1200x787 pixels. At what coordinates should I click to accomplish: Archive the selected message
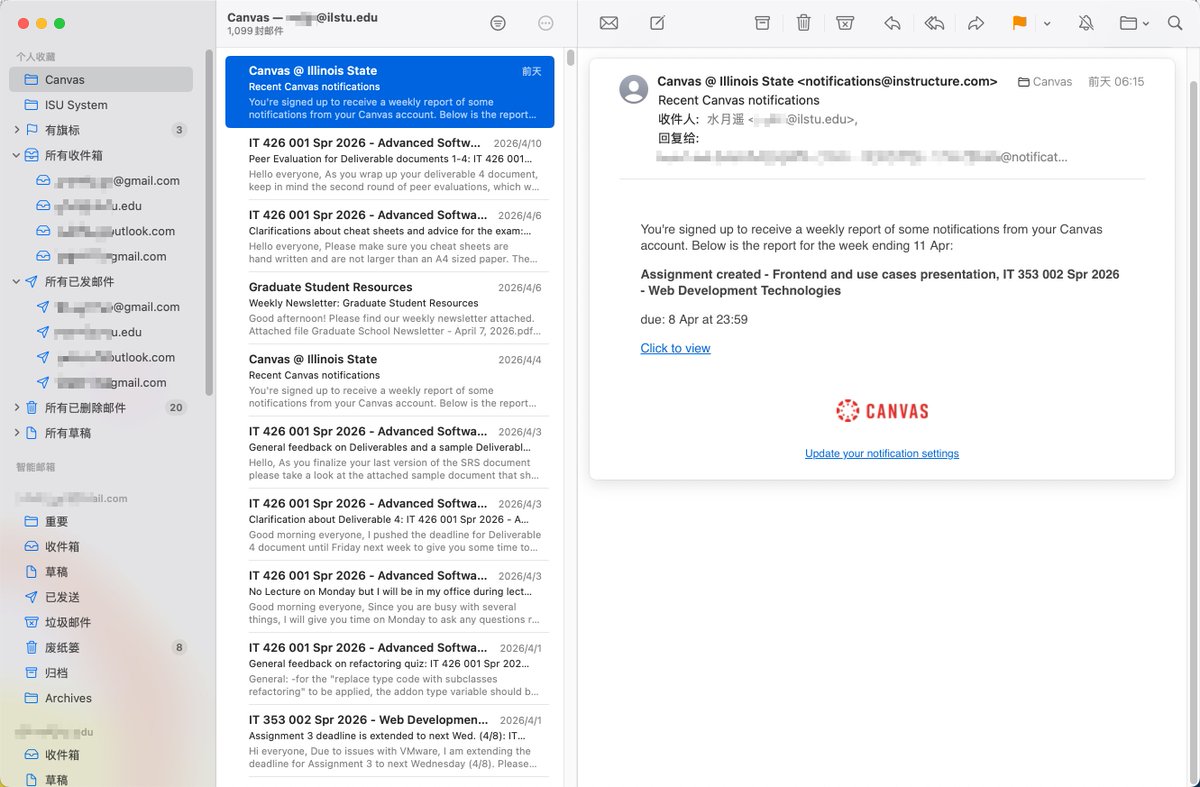coord(762,23)
